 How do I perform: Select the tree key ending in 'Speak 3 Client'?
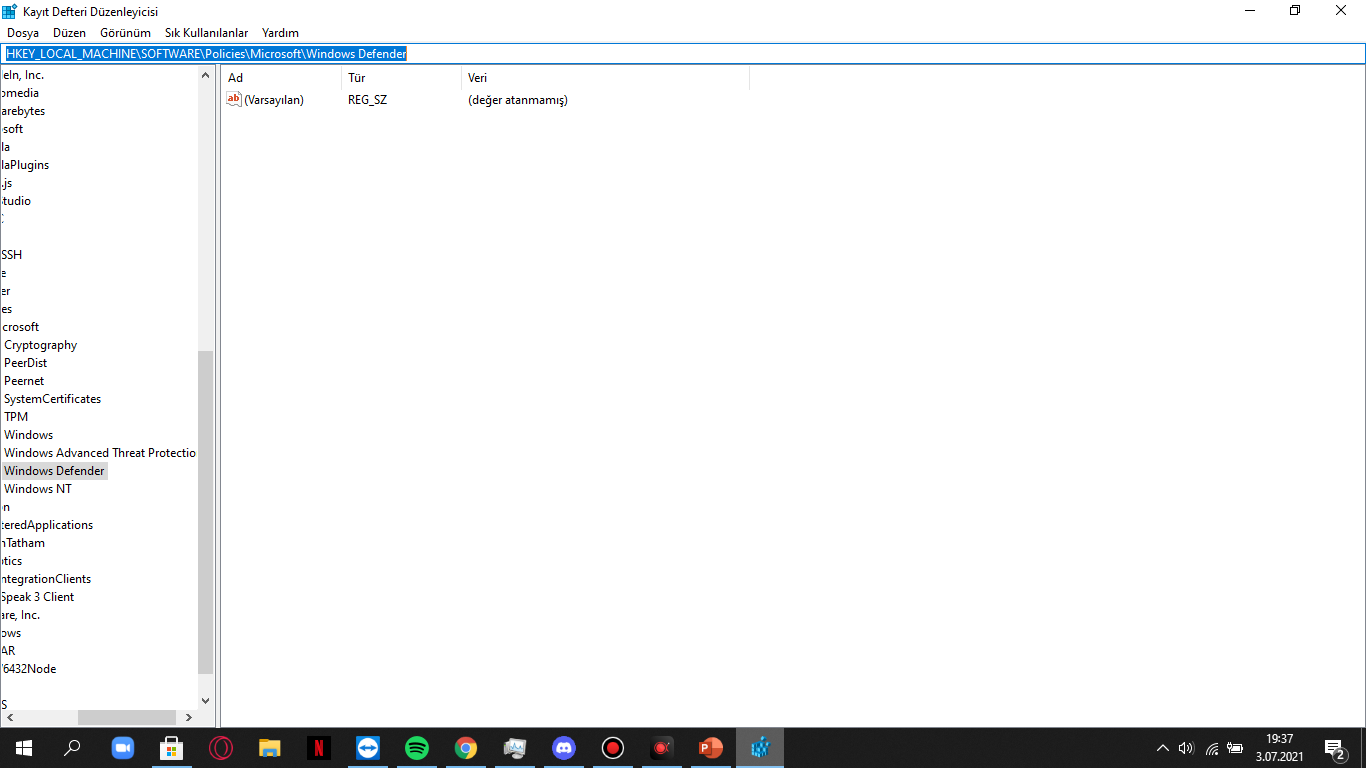37,597
